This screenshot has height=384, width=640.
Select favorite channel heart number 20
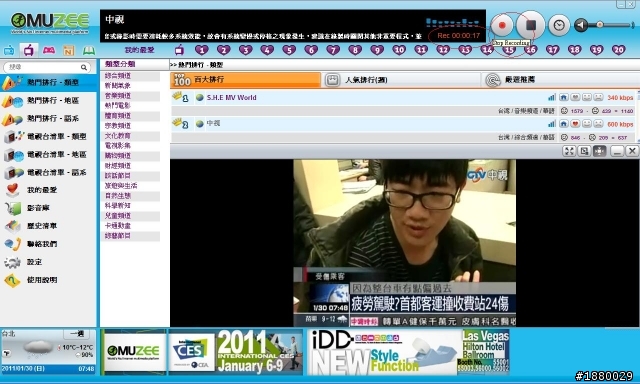coord(619,50)
